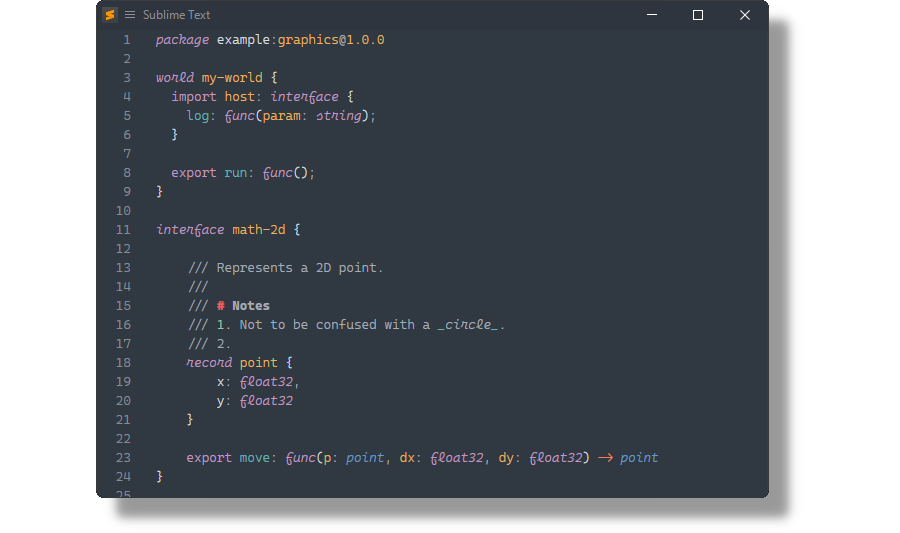Click 'log' on line 5
The height and width of the screenshot is (533, 900).
click(197, 116)
